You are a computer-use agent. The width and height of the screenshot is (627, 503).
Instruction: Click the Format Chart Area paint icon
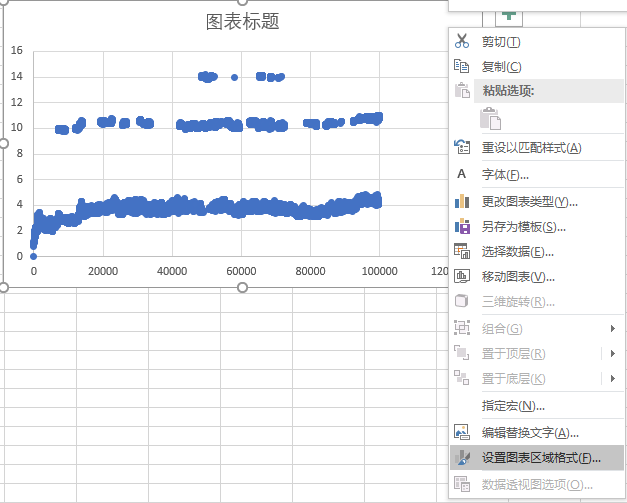tap(463, 458)
